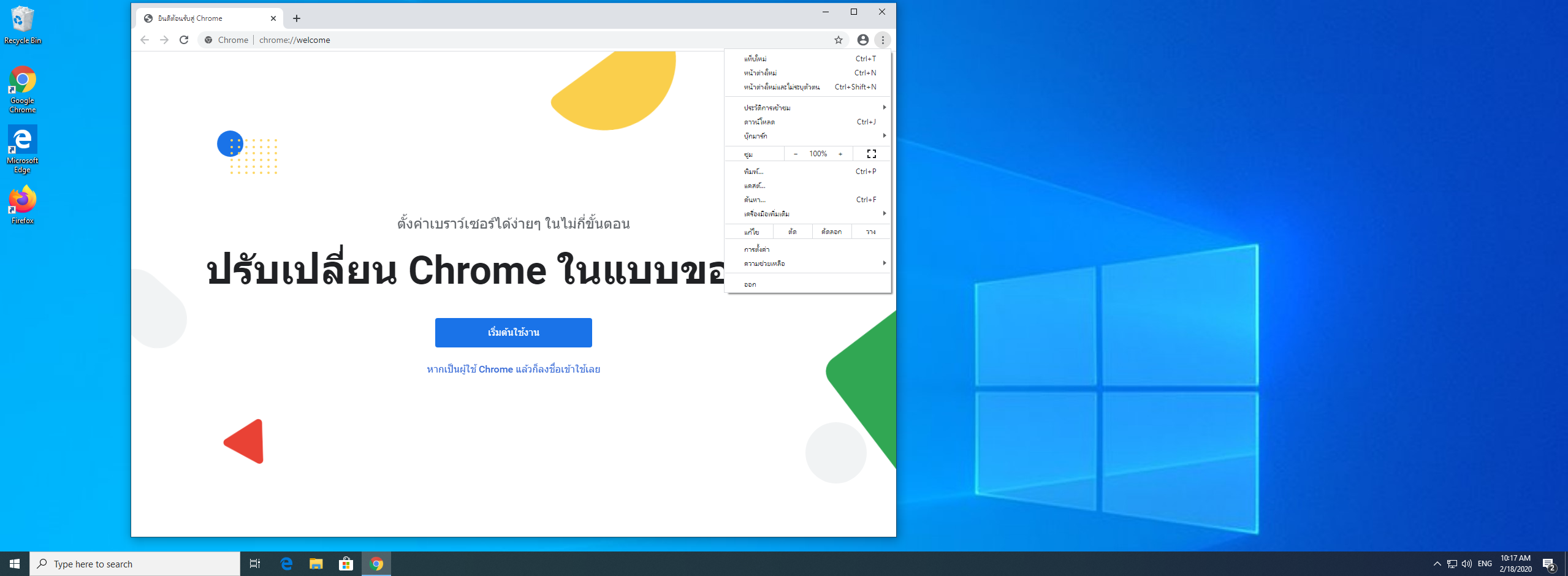This screenshot has width=1568, height=576.
Task: Click the ENG language indicator
Action: pyautogui.click(x=1485, y=564)
